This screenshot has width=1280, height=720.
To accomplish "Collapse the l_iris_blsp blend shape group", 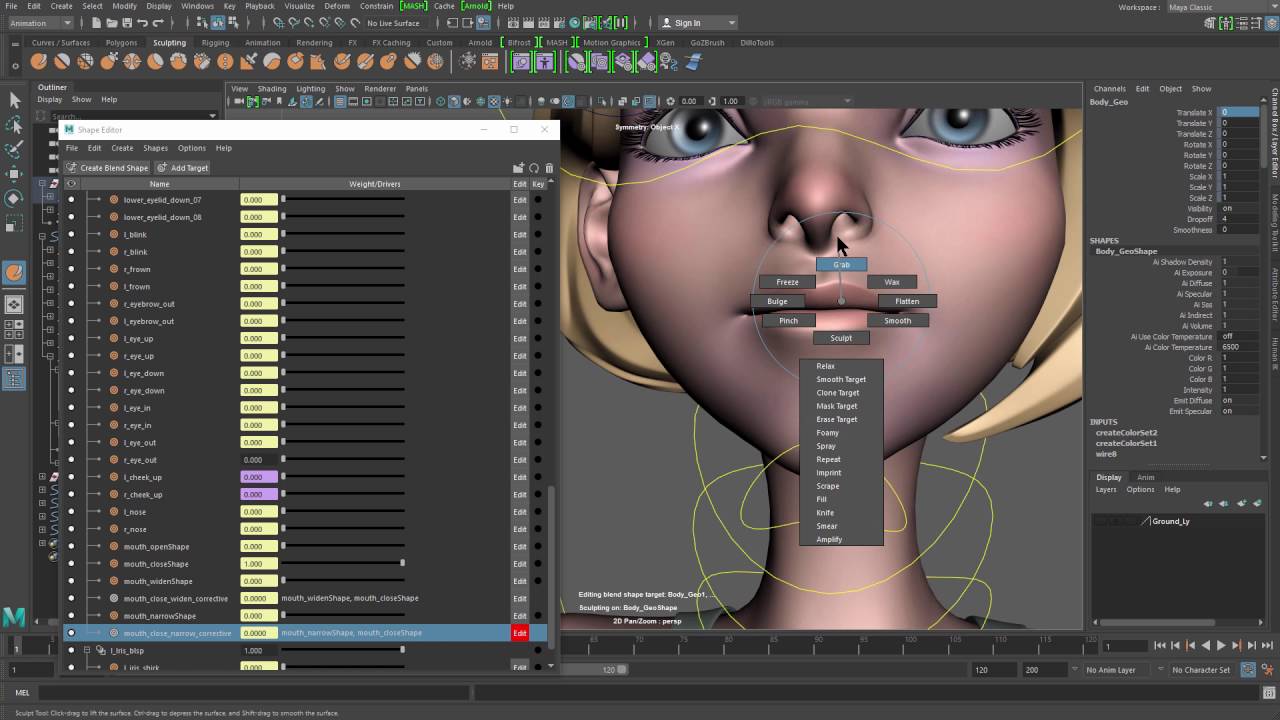I will [x=87, y=650].
